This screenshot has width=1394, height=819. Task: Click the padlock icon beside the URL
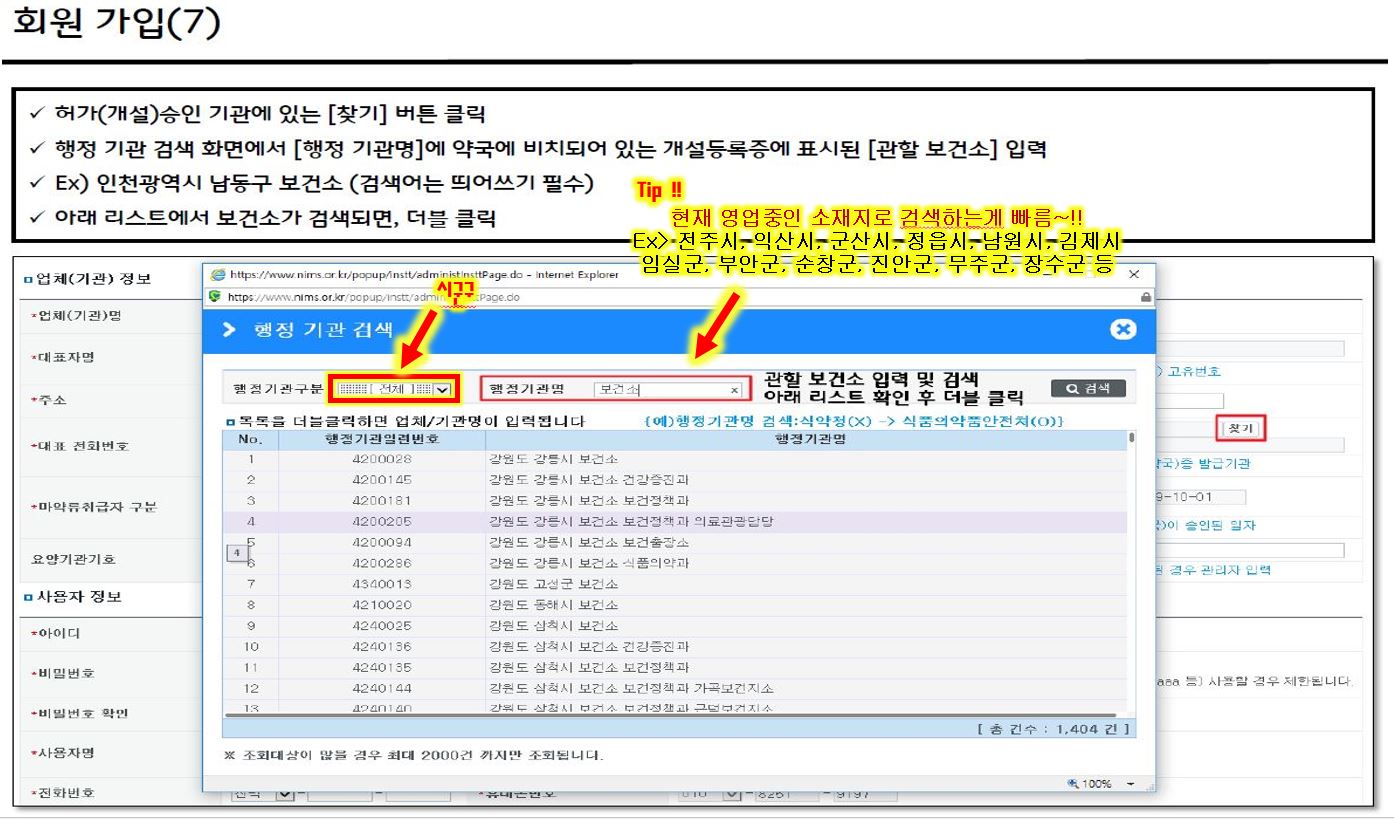click(1145, 296)
